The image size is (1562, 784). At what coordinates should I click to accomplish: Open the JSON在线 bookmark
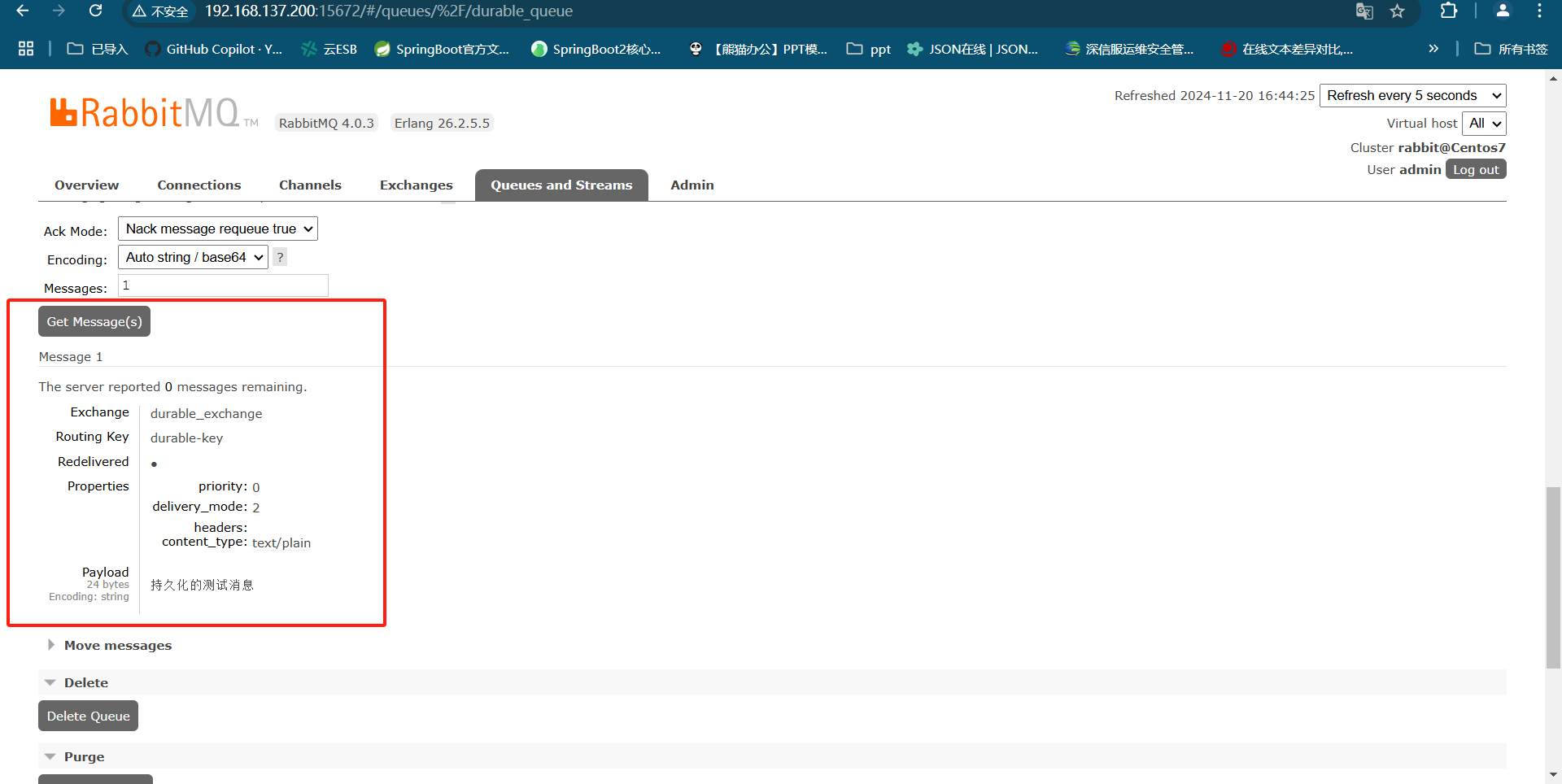coord(973,49)
